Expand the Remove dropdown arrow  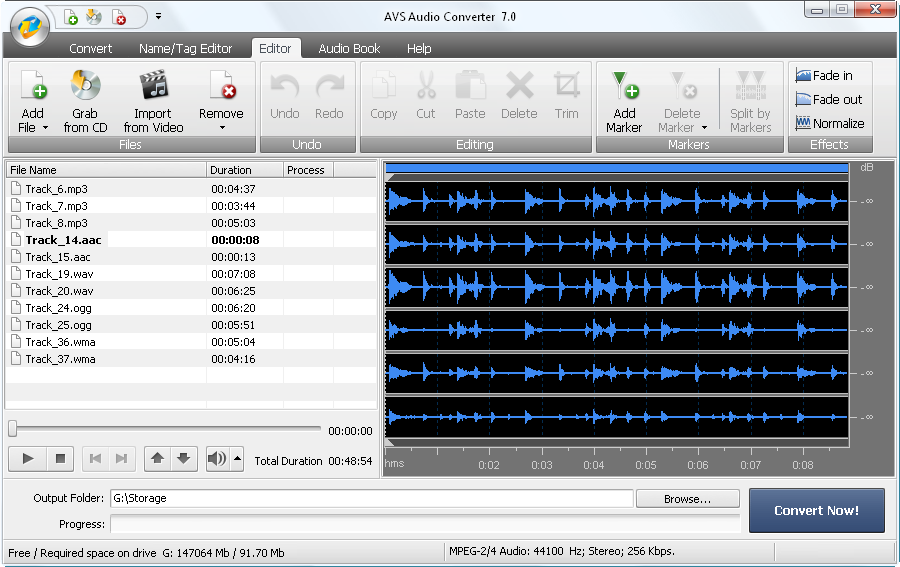point(221,128)
